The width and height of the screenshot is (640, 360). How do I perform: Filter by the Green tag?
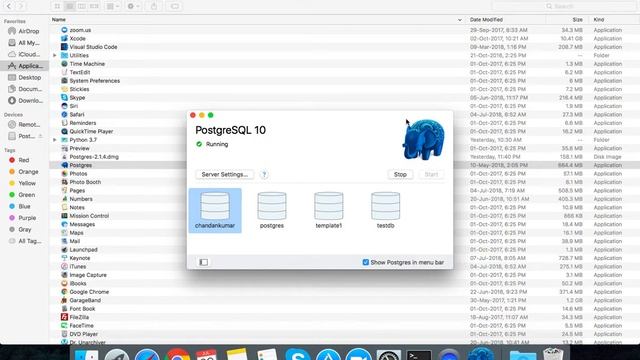[22, 195]
